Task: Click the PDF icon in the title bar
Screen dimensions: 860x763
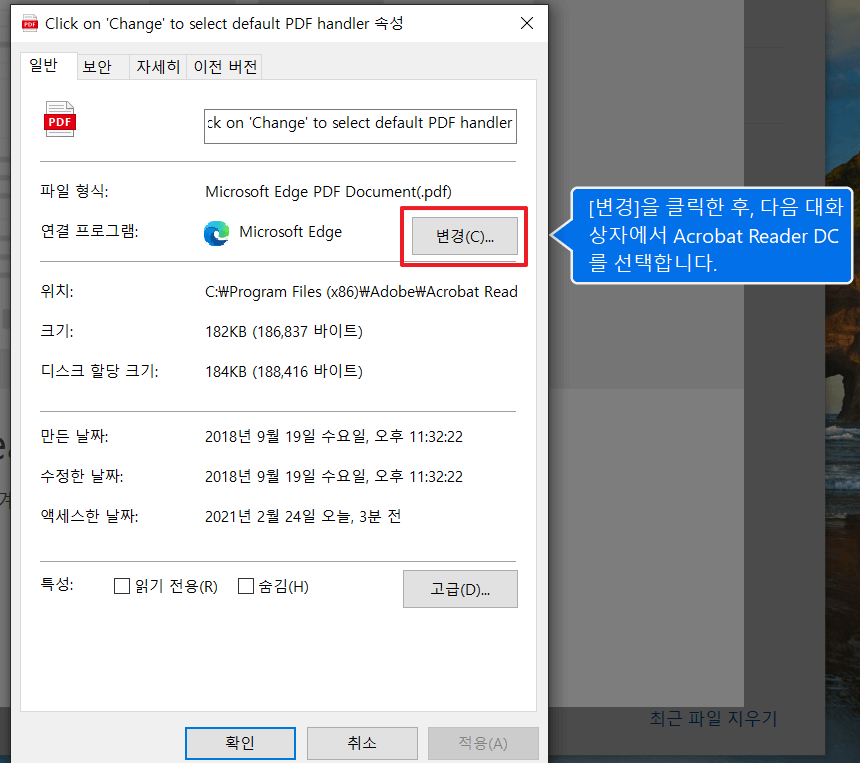Action: [30, 24]
